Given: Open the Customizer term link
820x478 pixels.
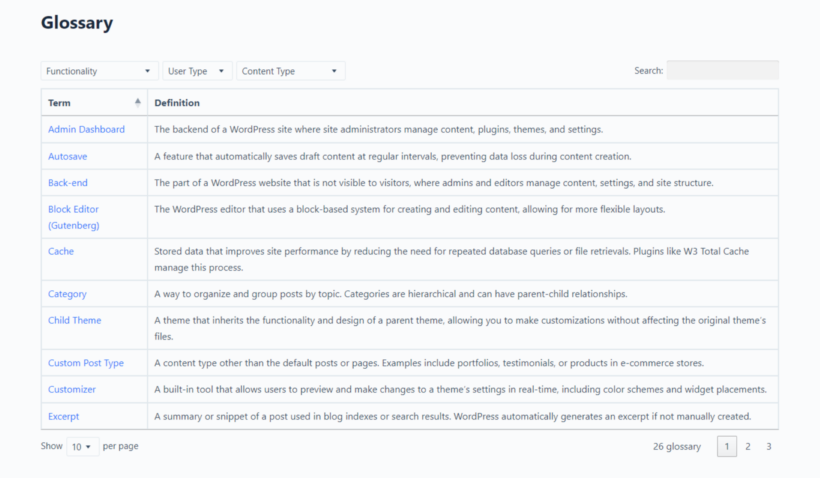Looking at the screenshot, I should [72, 389].
